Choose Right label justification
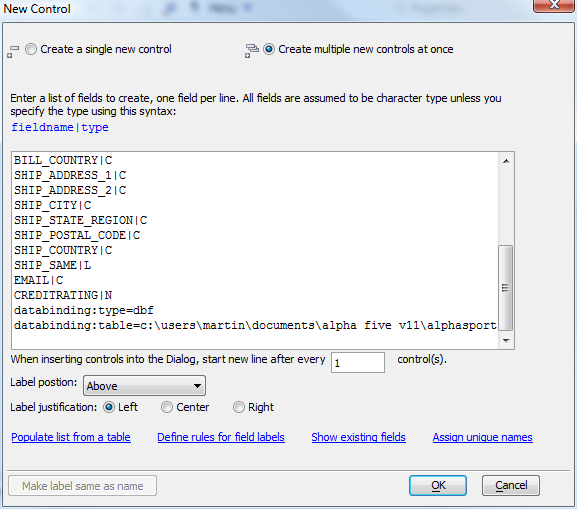Screen dimensions: 577x509 (x=238, y=407)
